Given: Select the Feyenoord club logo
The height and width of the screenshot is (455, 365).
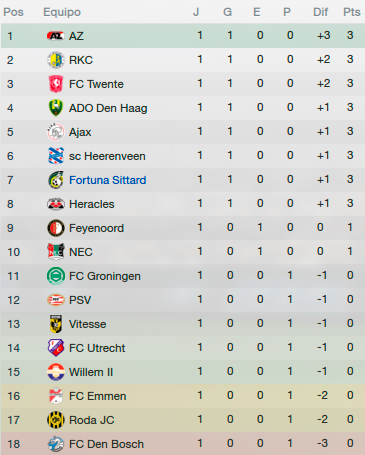Looking at the screenshot, I should point(56,228).
